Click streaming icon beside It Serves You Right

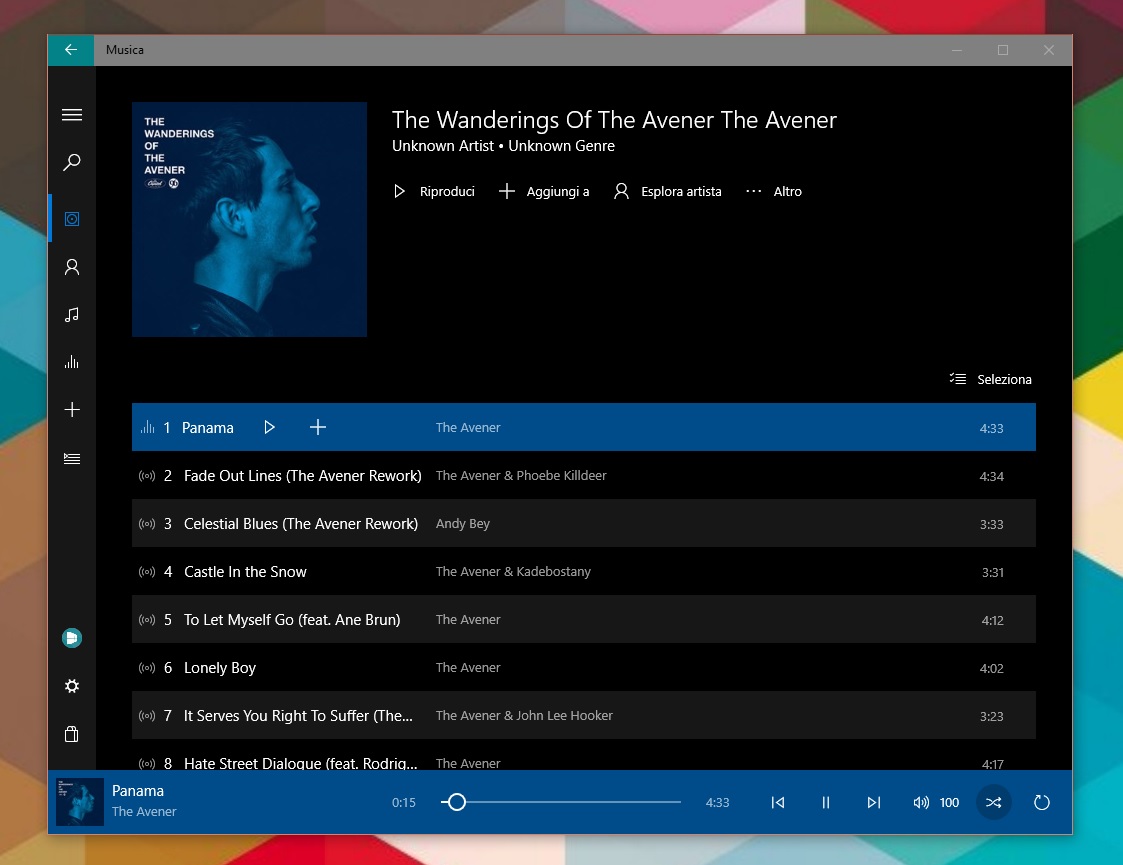point(147,715)
